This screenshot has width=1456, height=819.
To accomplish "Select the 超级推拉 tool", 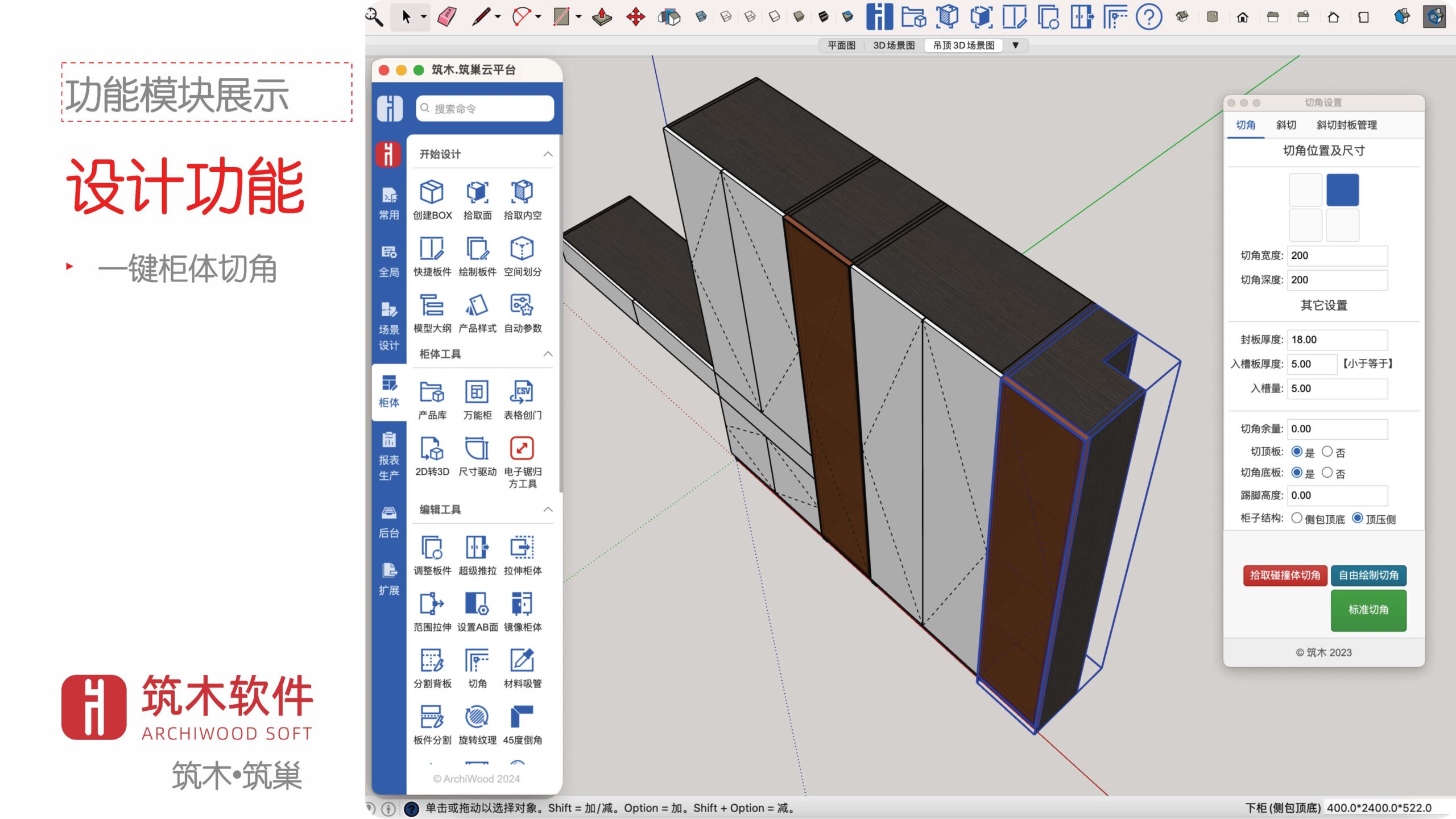I will coord(477,548).
